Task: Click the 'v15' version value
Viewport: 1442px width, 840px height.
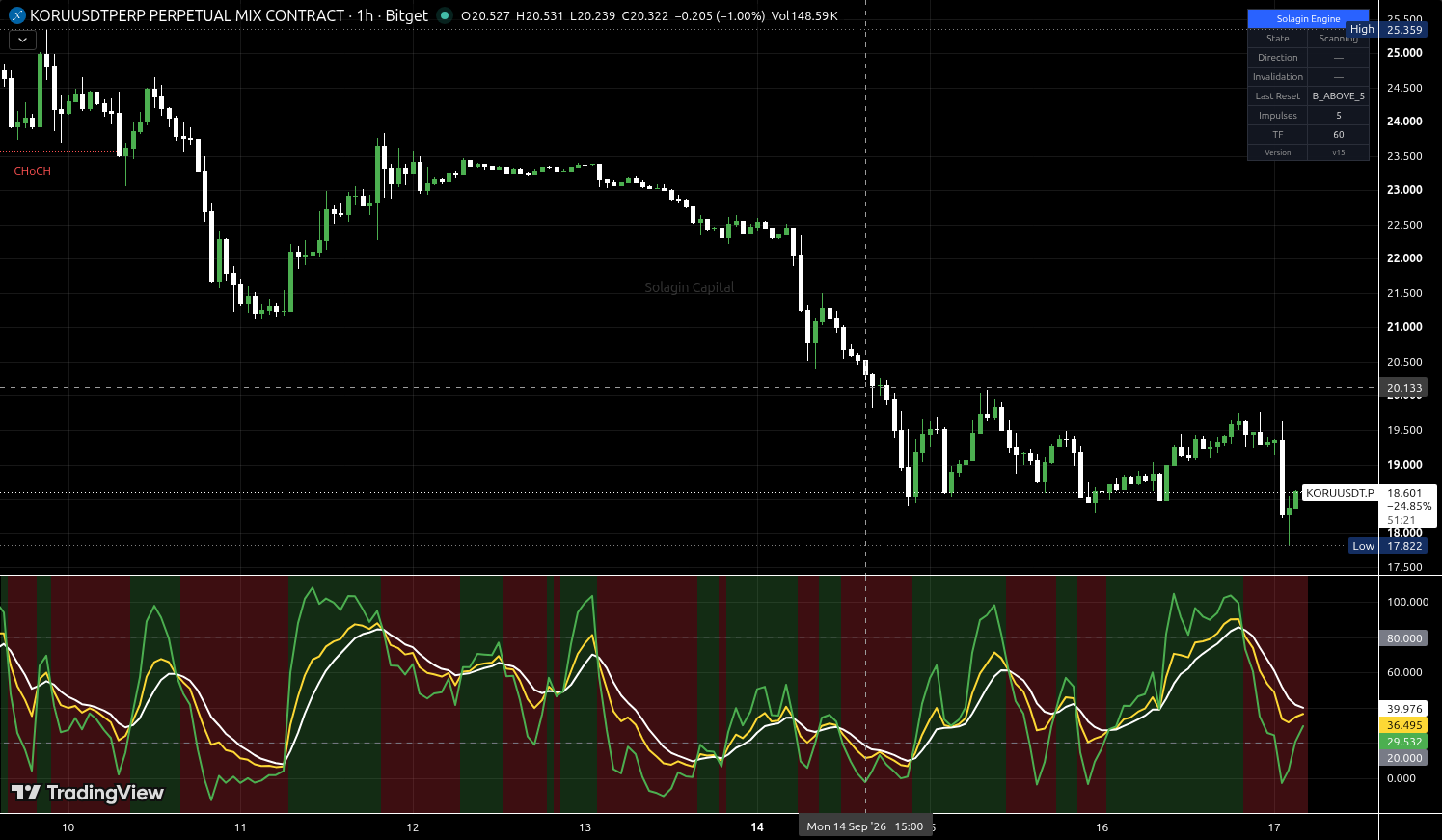Action: click(x=1338, y=152)
